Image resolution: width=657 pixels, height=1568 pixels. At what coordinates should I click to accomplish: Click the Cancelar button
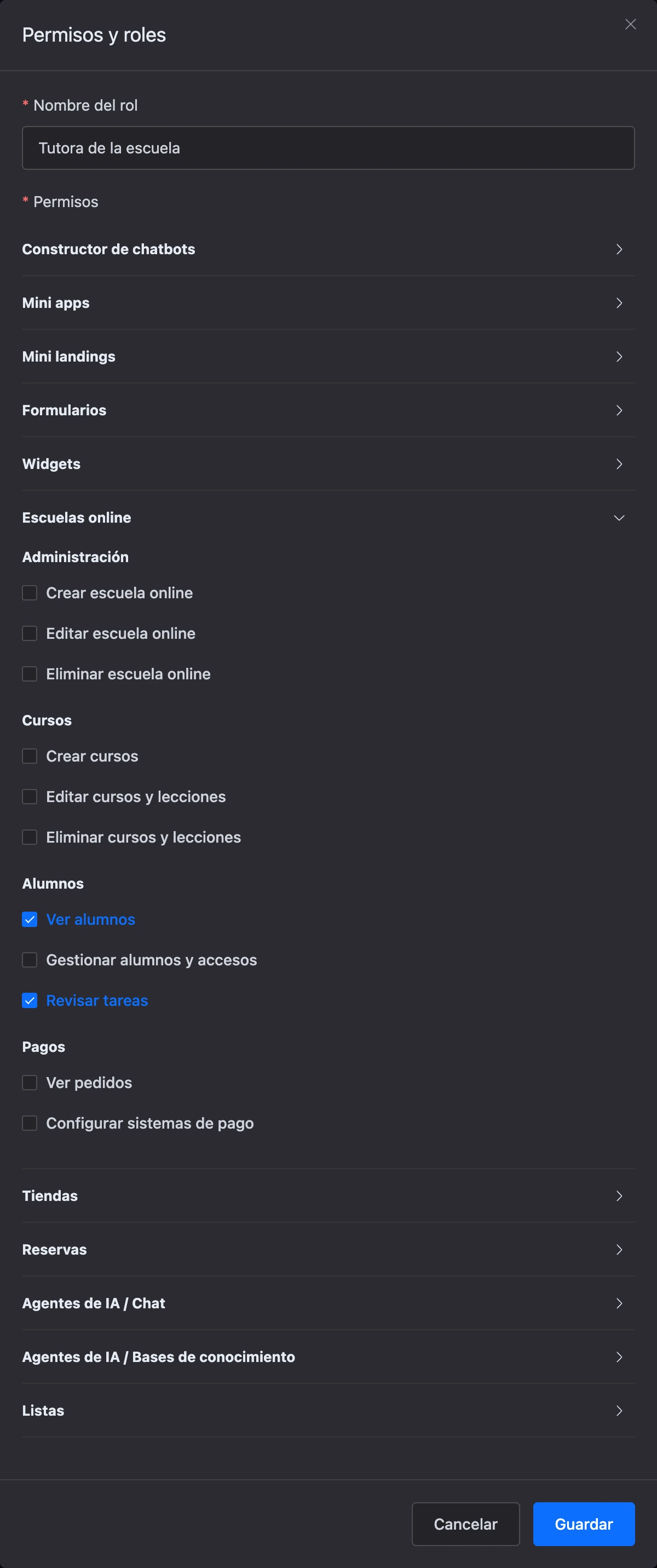click(x=465, y=1524)
